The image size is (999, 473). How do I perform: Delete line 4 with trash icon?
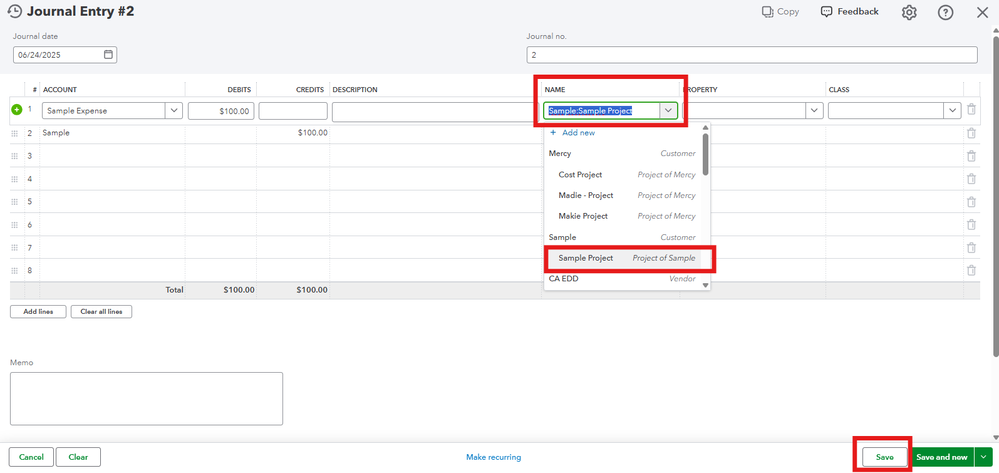[971, 179]
